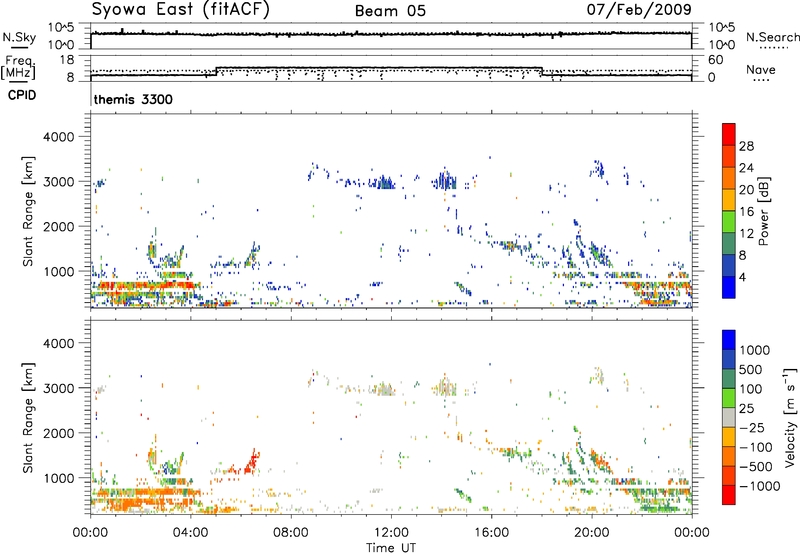Click the blue bottom of Power colorbar
The image size is (800, 554).
(x=729, y=287)
